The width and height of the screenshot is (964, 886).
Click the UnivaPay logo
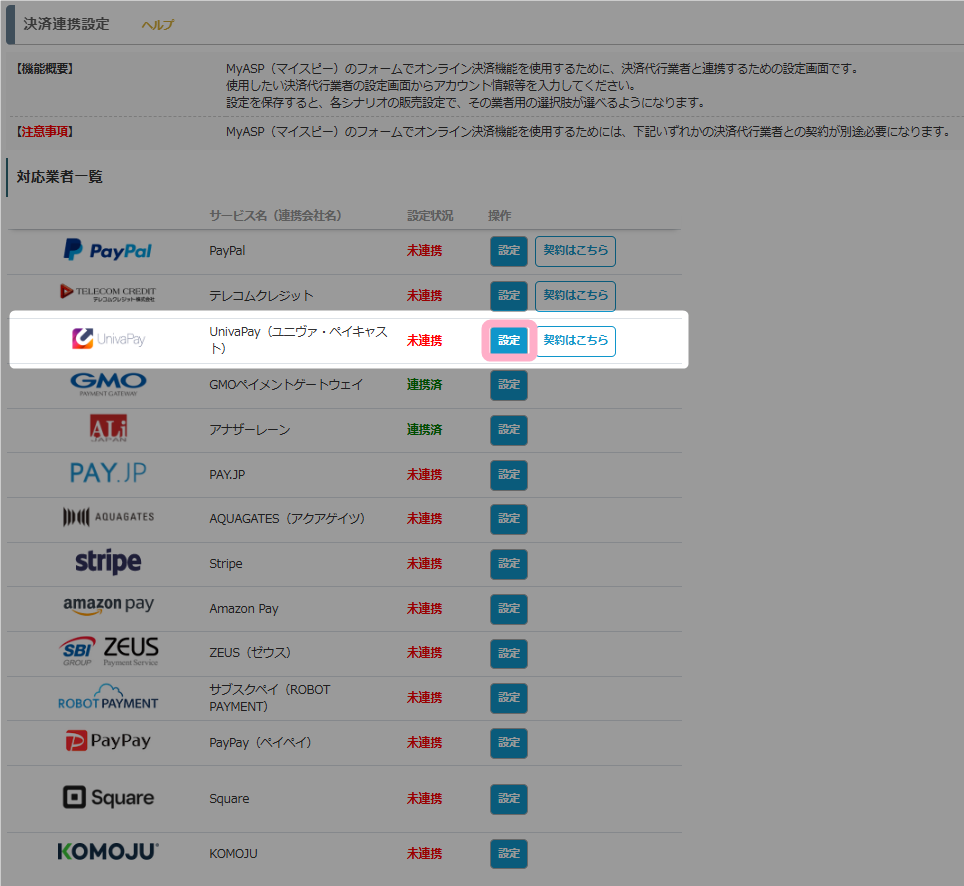(108, 340)
